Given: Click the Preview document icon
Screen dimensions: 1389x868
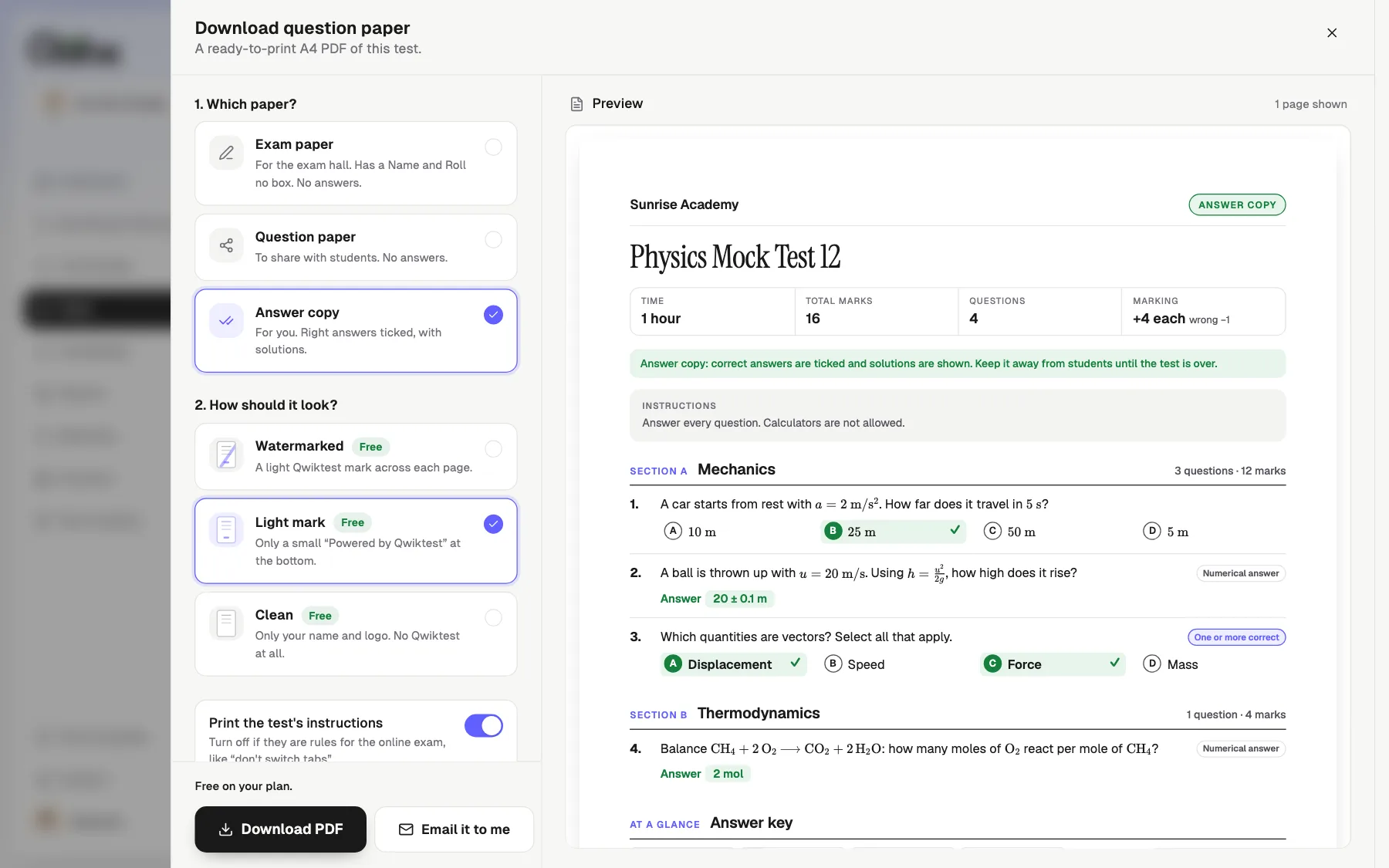Looking at the screenshot, I should (576, 104).
